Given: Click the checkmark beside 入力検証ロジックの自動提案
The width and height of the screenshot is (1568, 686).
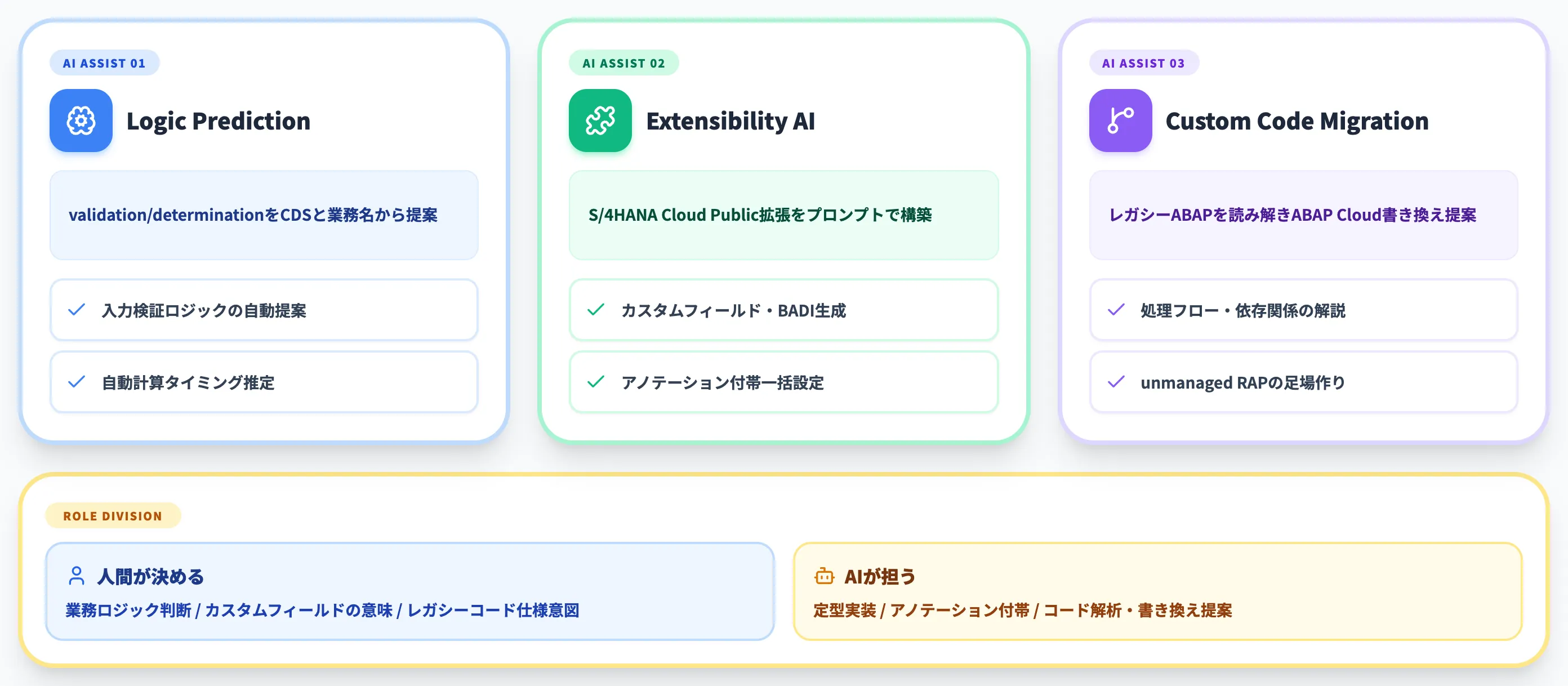Looking at the screenshot, I should pos(77,310).
